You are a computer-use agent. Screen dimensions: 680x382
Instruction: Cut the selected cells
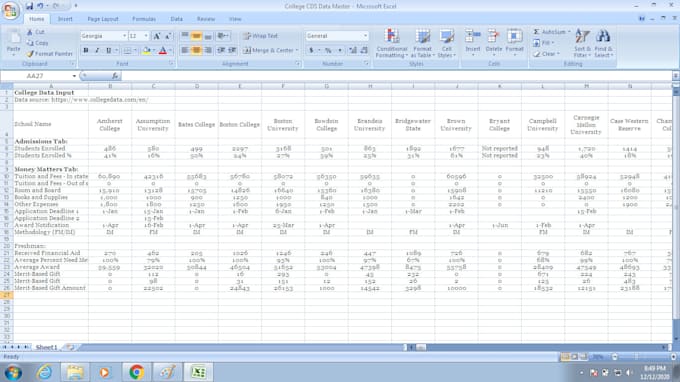pyautogui.click(x=36, y=32)
